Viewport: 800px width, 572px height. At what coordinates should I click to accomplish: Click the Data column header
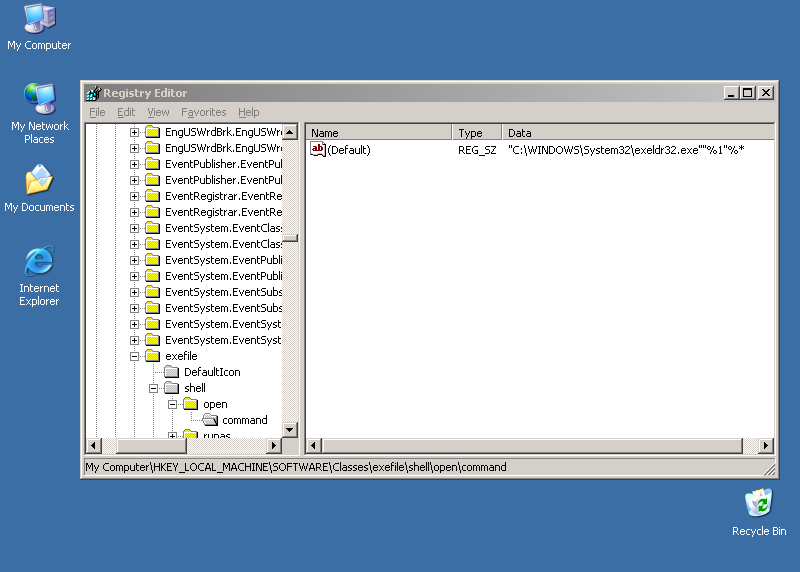pos(638,133)
